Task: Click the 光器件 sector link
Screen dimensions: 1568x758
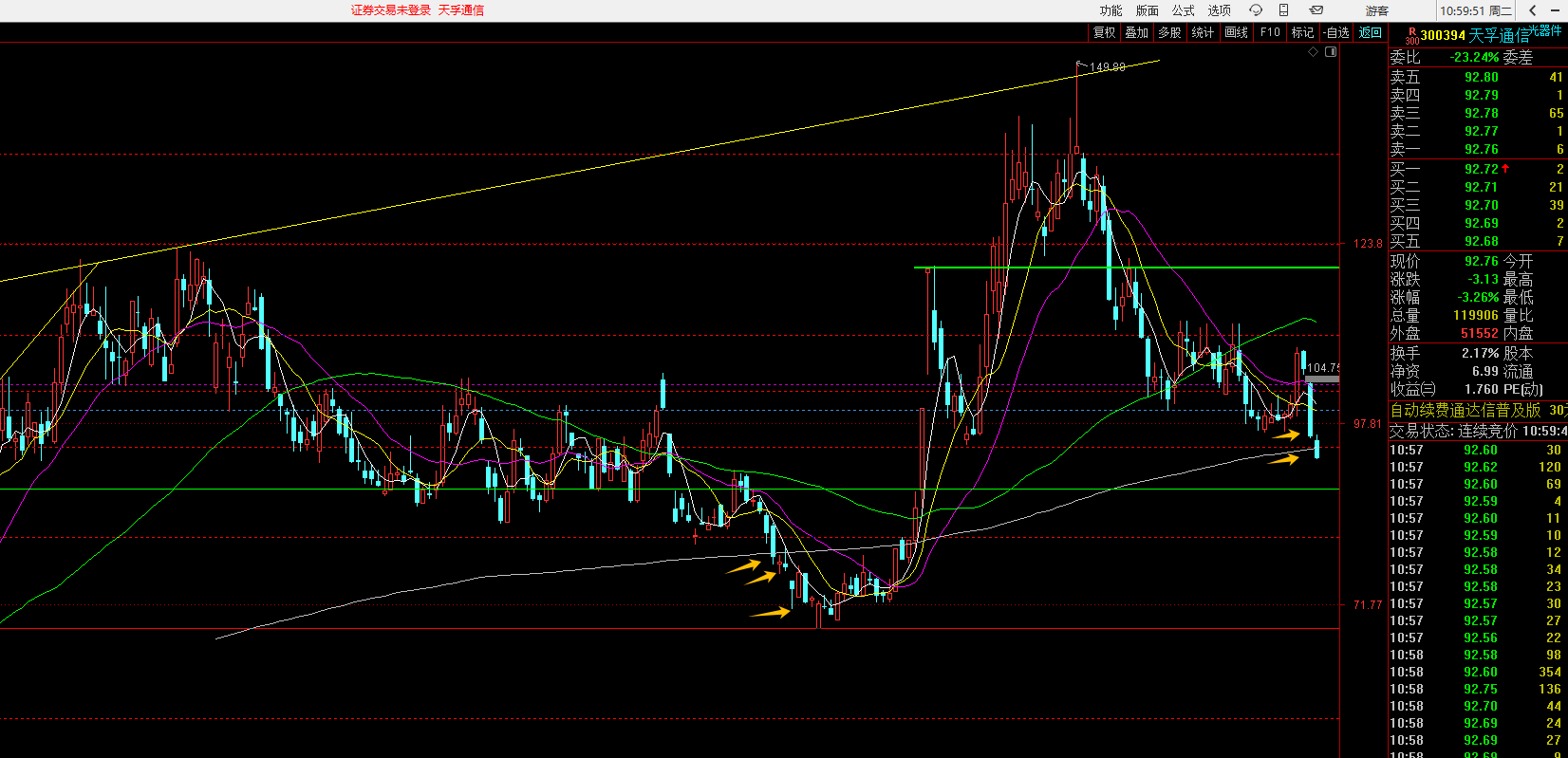Action: (1545, 31)
